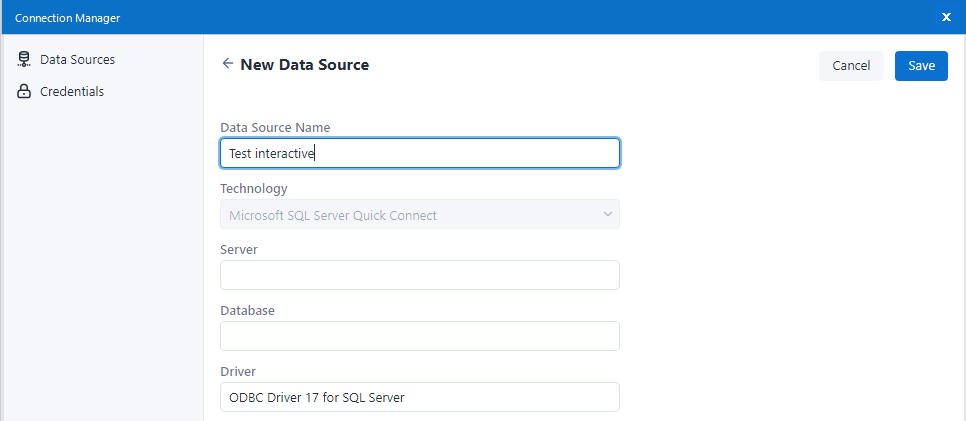Click the Data Sources database icon
The width and height of the screenshot is (966, 421).
click(25, 60)
